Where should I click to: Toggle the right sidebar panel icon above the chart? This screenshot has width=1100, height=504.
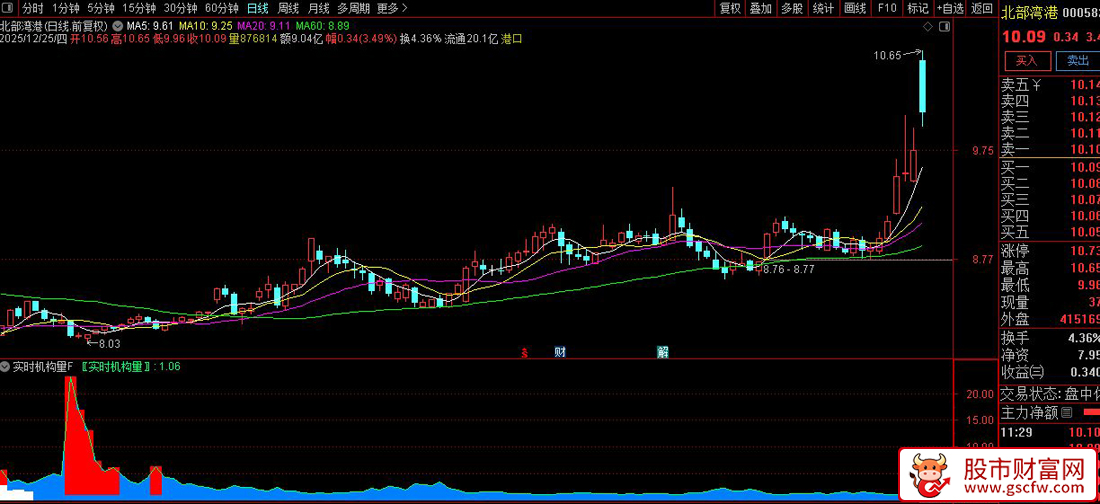coord(944,26)
